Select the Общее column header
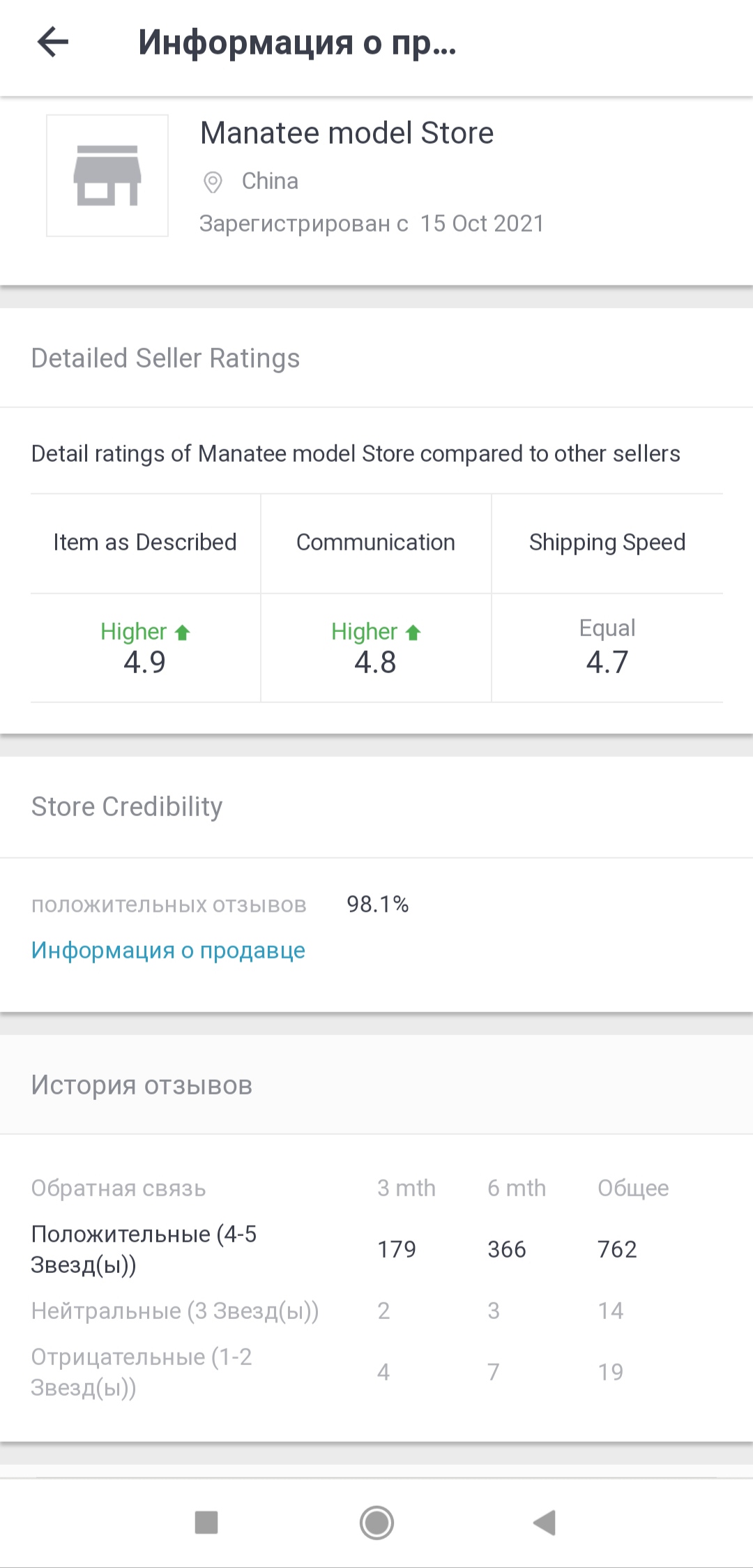753x1568 pixels. 632,1188
